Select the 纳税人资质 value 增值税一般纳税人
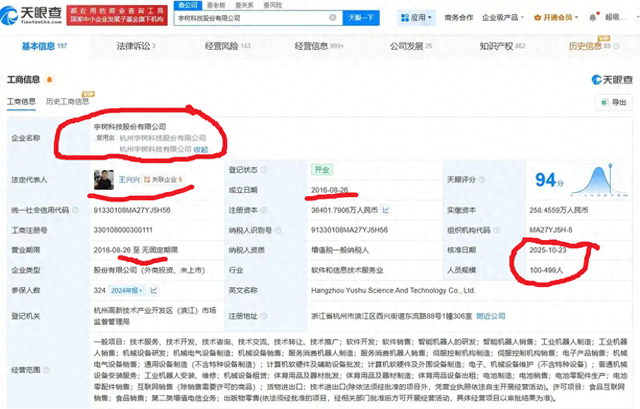Image resolution: width=640 pixels, height=409 pixels. coord(340,250)
